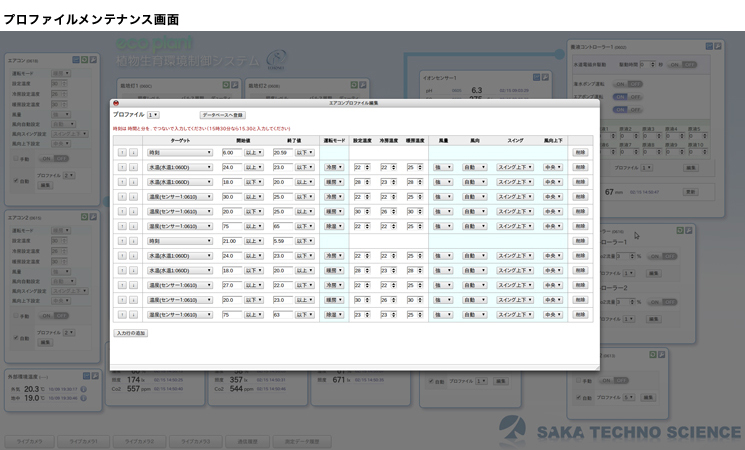Refresh the CO2 controller (0616) panel
Screen dimensions: 745x450
(x=679, y=230)
